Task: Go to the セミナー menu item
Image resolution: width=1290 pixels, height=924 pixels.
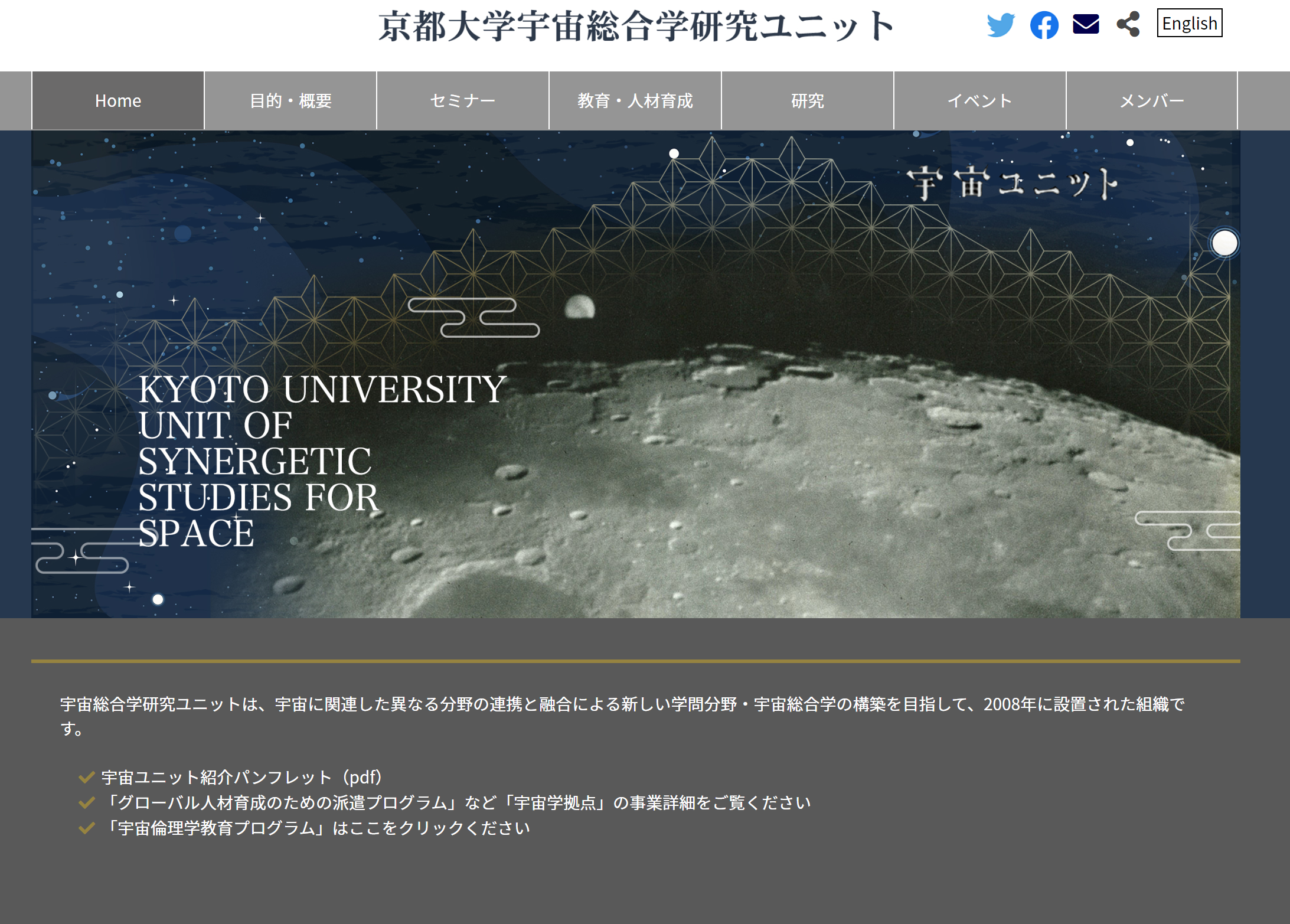Action: coord(463,100)
